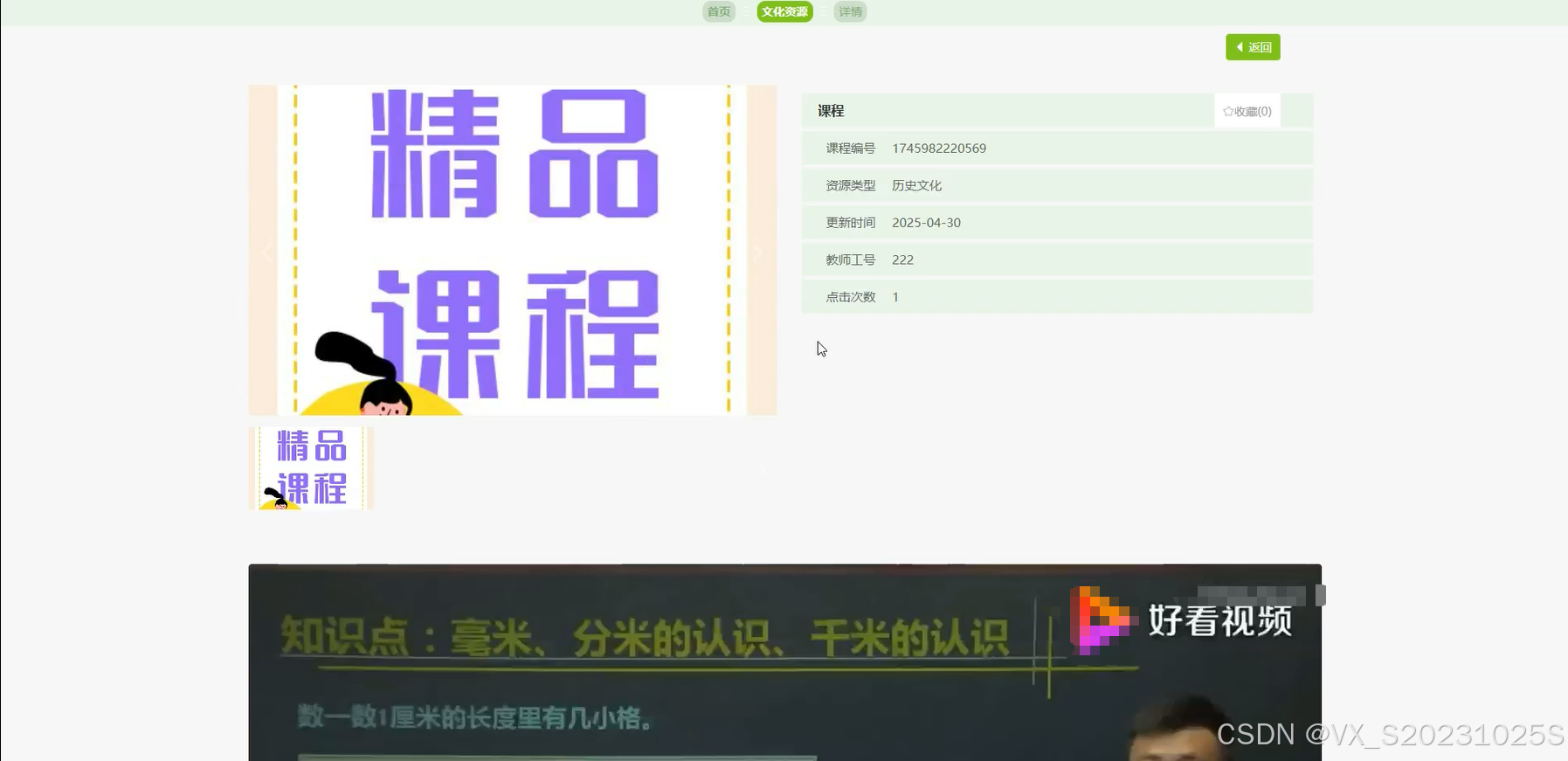Click the 点击次数 label

pos(850,297)
